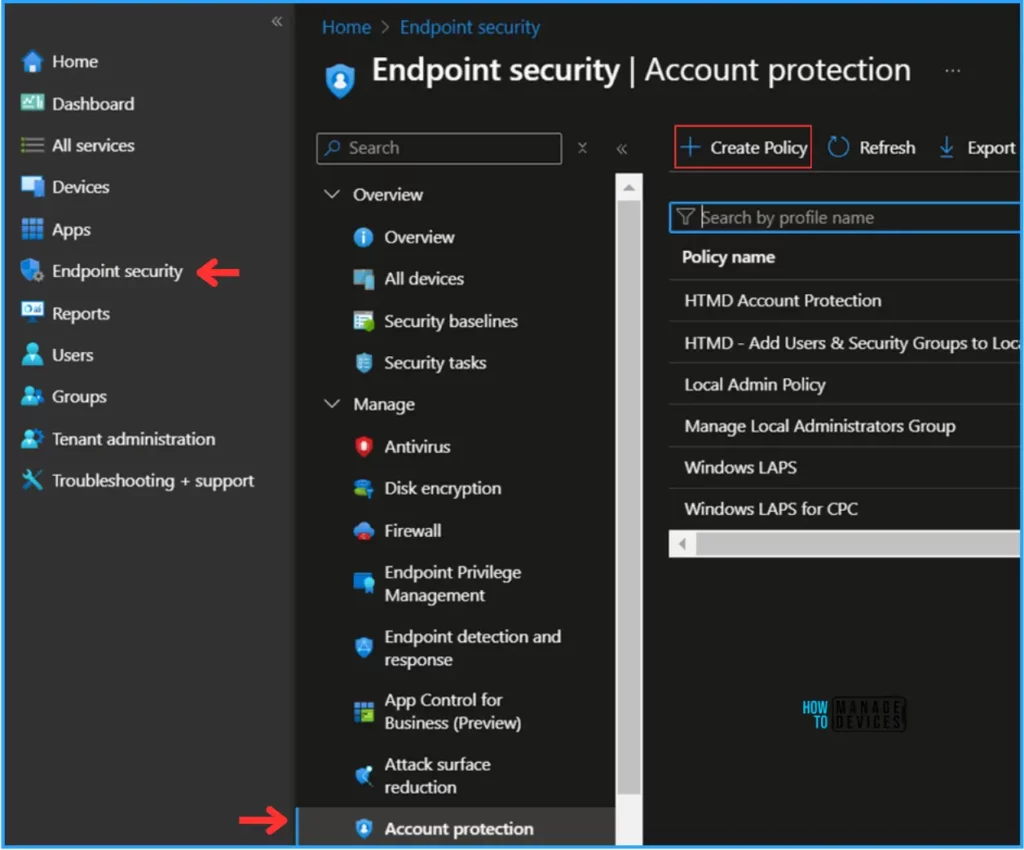Open the Windows LAPS policy
This screenshot has height=850, width=1024.
point(740,467)
